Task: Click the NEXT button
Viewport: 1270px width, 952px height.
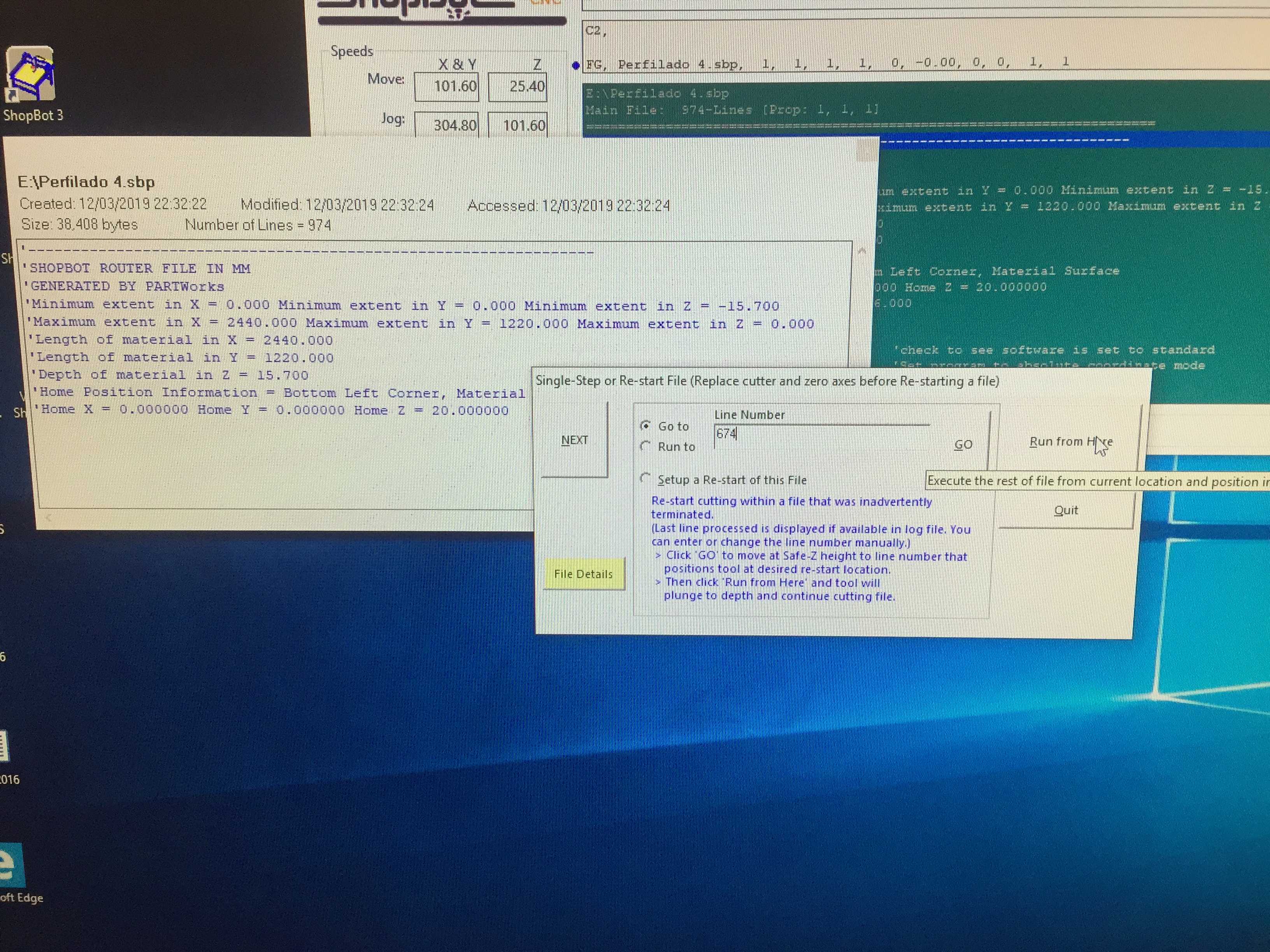Action: [574, 440]
